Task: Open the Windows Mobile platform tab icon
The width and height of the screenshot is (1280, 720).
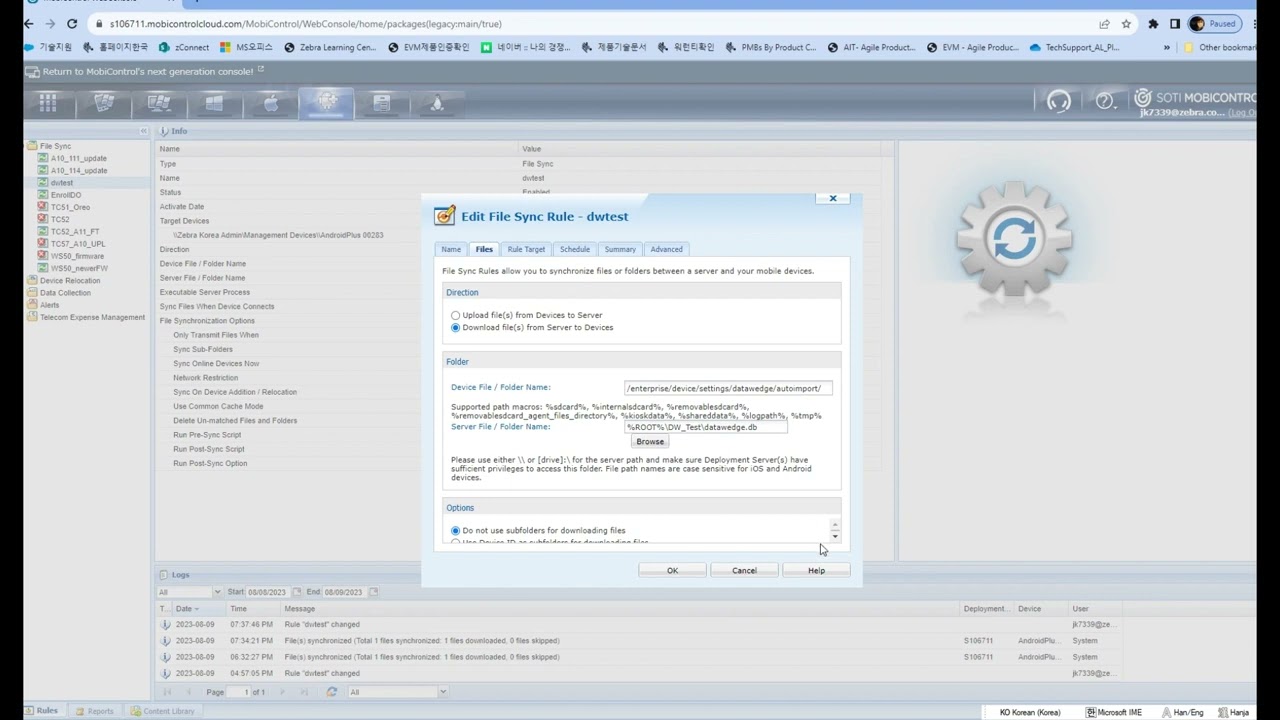Action: pos(104,102)
